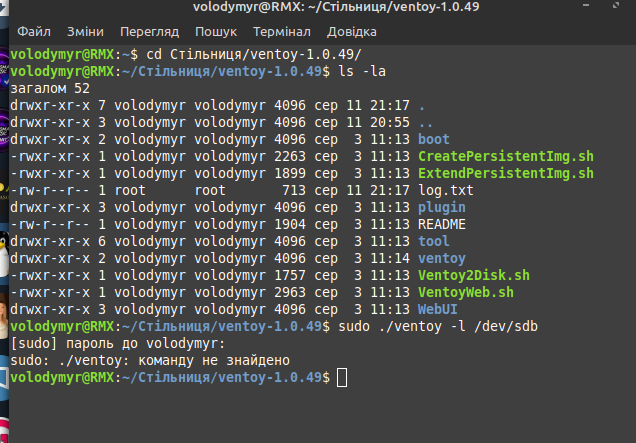Screen dimensions: 636x443
Task: Click the boot directory name
Action: point(434,139)
